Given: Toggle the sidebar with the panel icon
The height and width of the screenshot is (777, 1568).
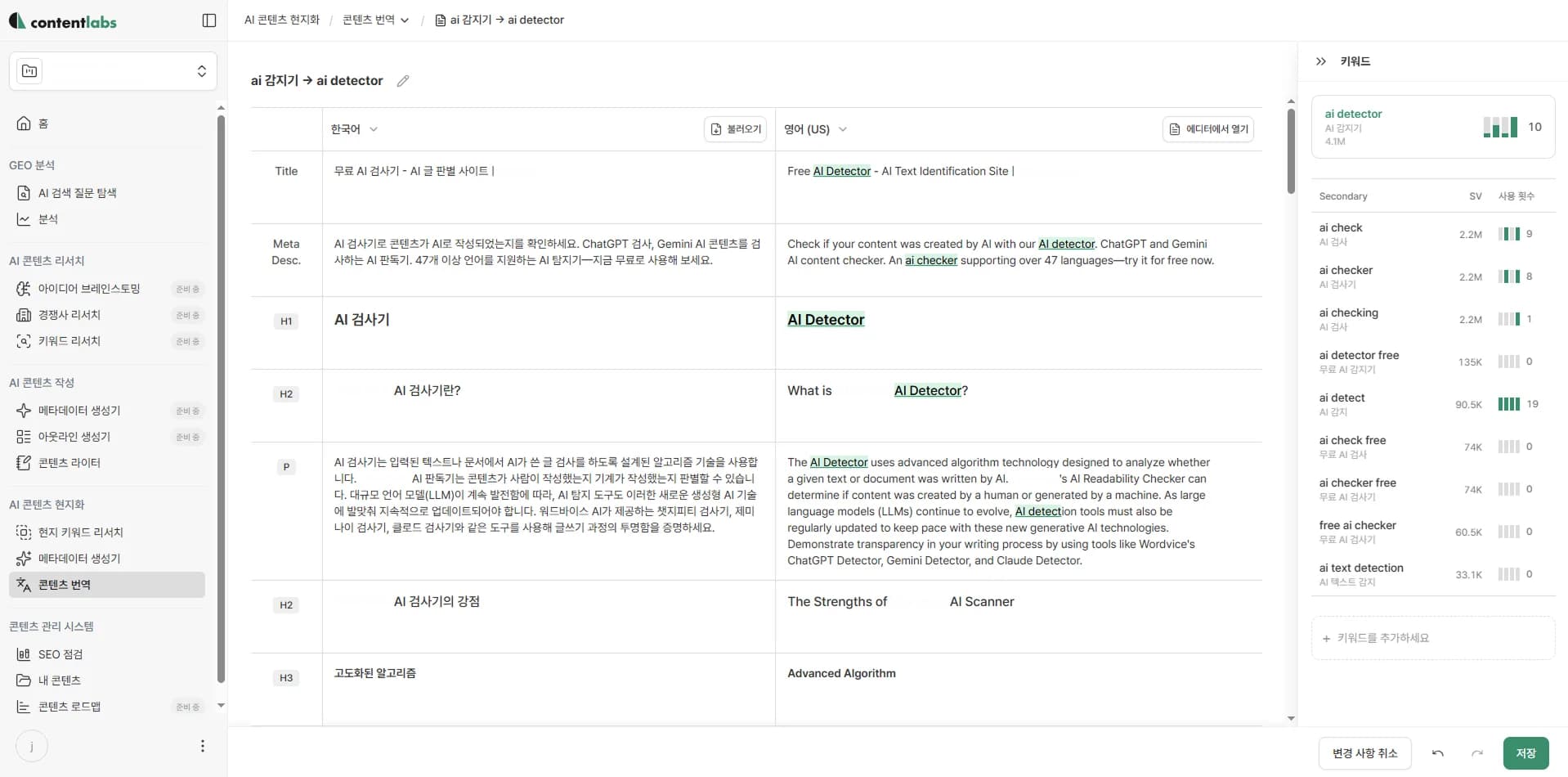Looking at the screenshot, I should tap(209, 20).
